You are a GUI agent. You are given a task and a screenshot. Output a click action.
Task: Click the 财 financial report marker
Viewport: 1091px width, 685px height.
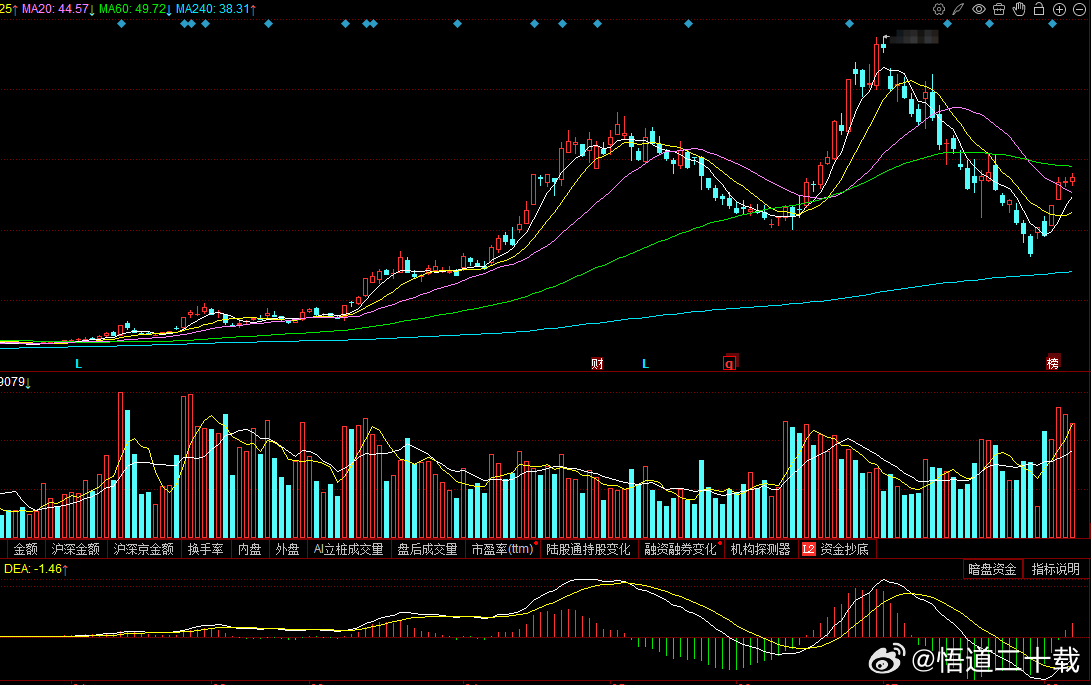point(597,363)
